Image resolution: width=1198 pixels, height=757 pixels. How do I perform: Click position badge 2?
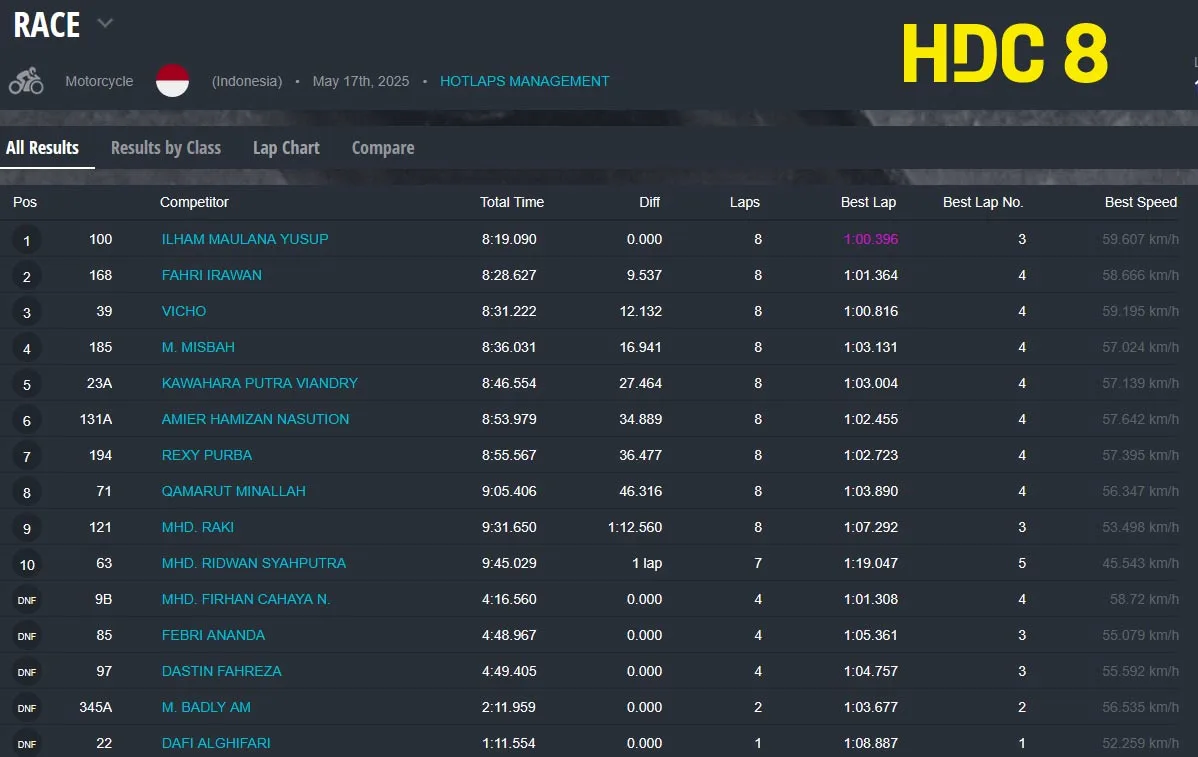(x=27, y=277)
